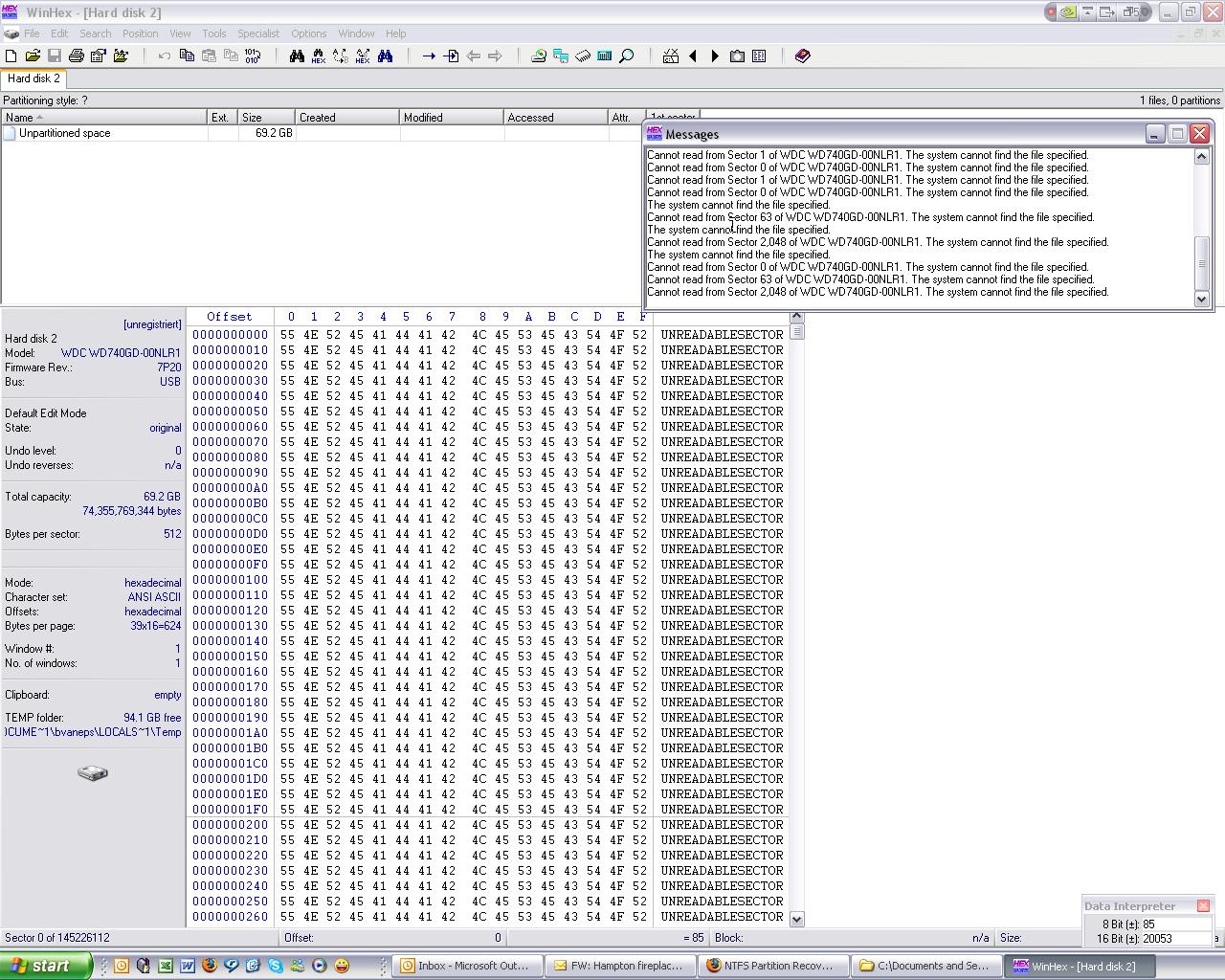Open the File menu

click(x=32, y=33)
